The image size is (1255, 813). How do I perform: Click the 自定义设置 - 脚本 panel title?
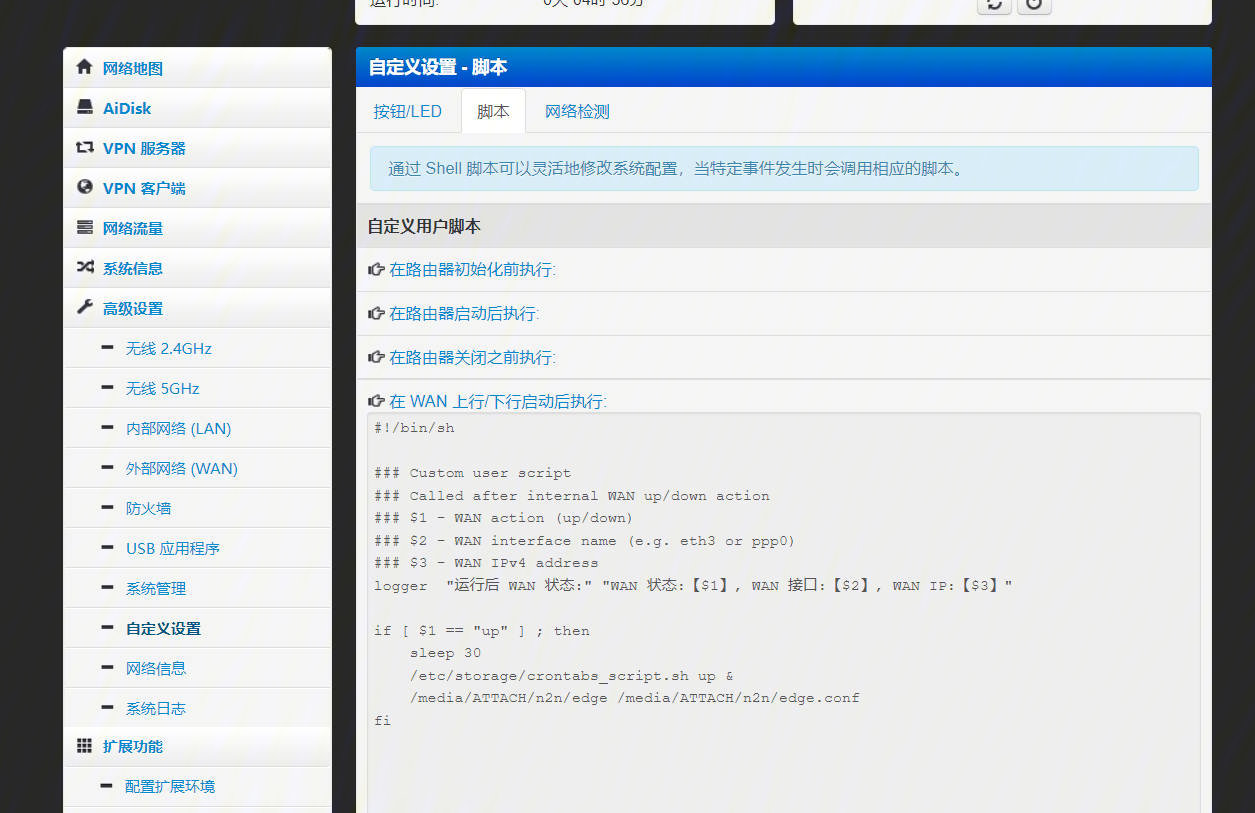(x=438, y=67)
